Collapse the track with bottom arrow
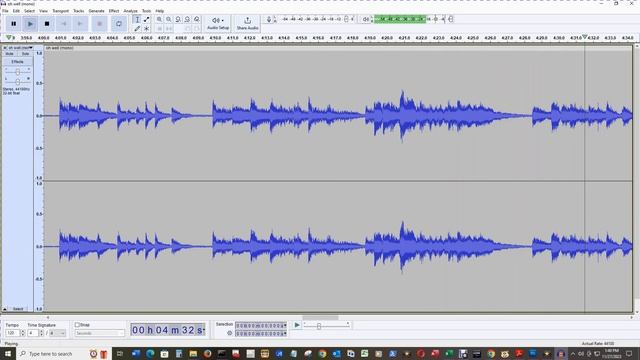640x360 pixels. (x=5, y=309)
